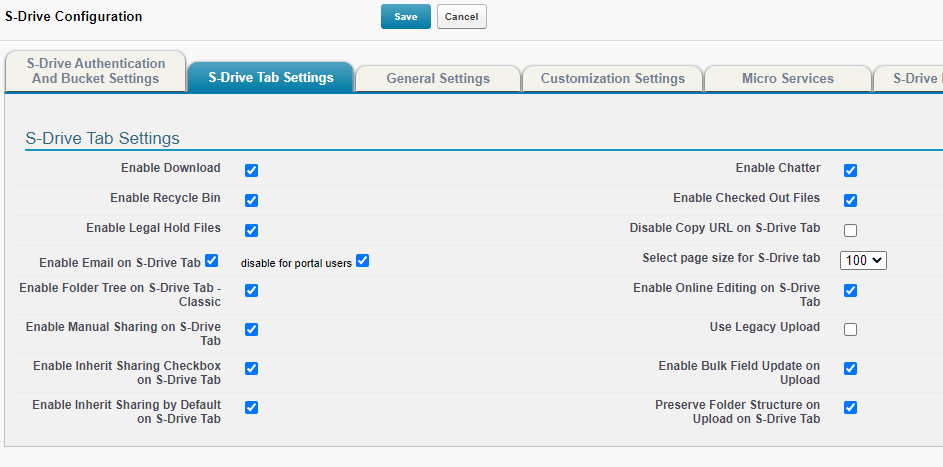Check Disable Copy URL on S-Drive Tab
The image size is (943, 467).
coord(850,230)
